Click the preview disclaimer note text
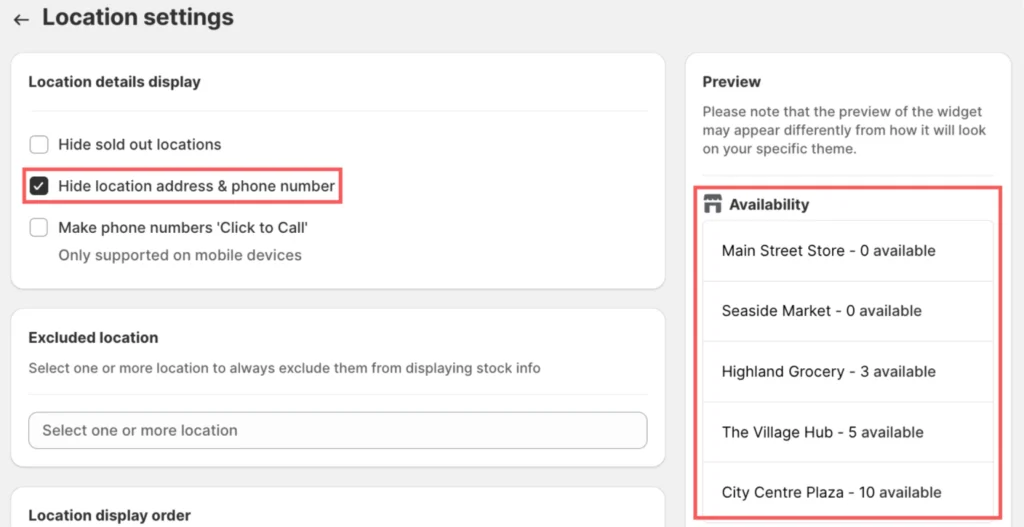Image resolution: width=1024 pixels, height=527 pixels. click(x=844, y=130)
